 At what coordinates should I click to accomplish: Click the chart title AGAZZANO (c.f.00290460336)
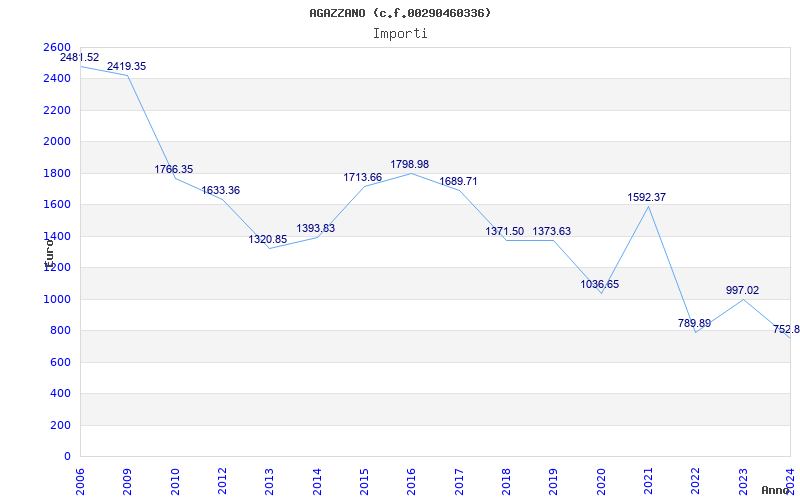click(400, 13)
